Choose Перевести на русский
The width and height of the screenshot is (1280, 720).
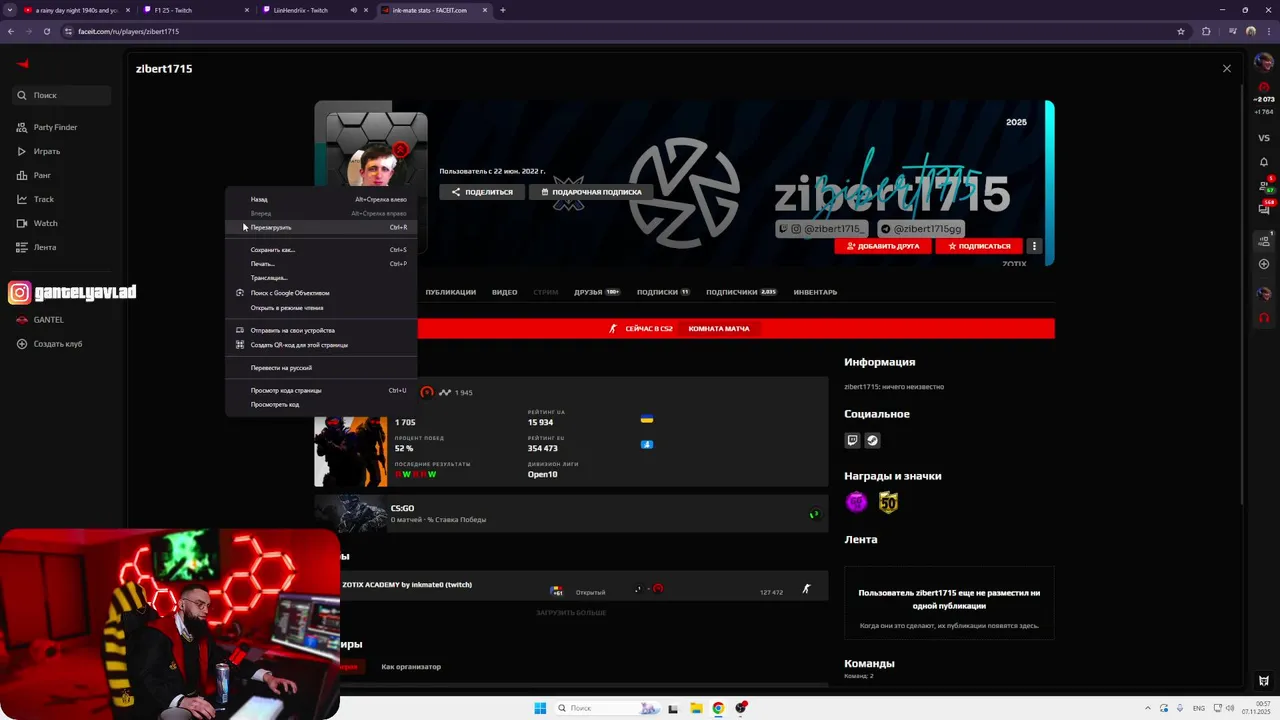click(320, 368)
